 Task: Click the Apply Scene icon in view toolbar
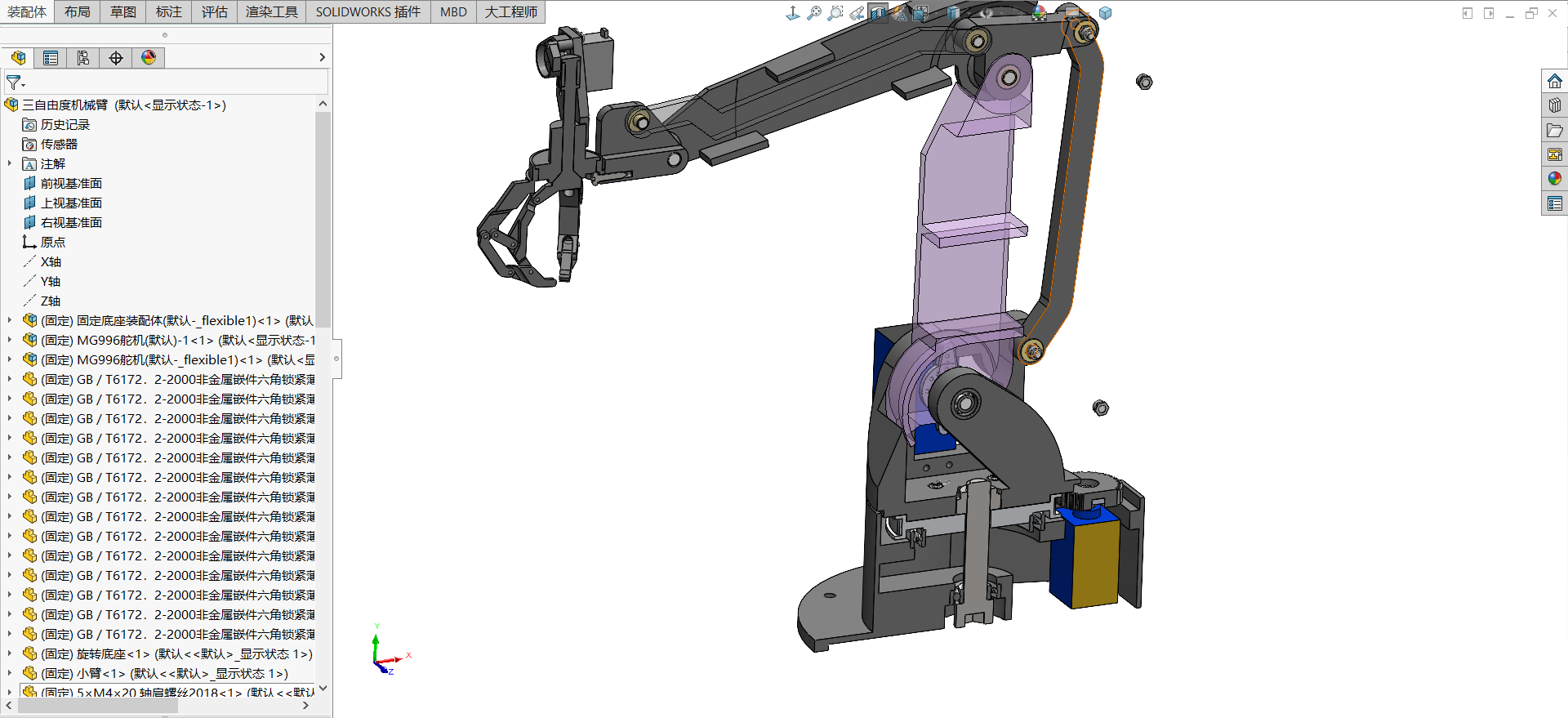(1040, 13)
